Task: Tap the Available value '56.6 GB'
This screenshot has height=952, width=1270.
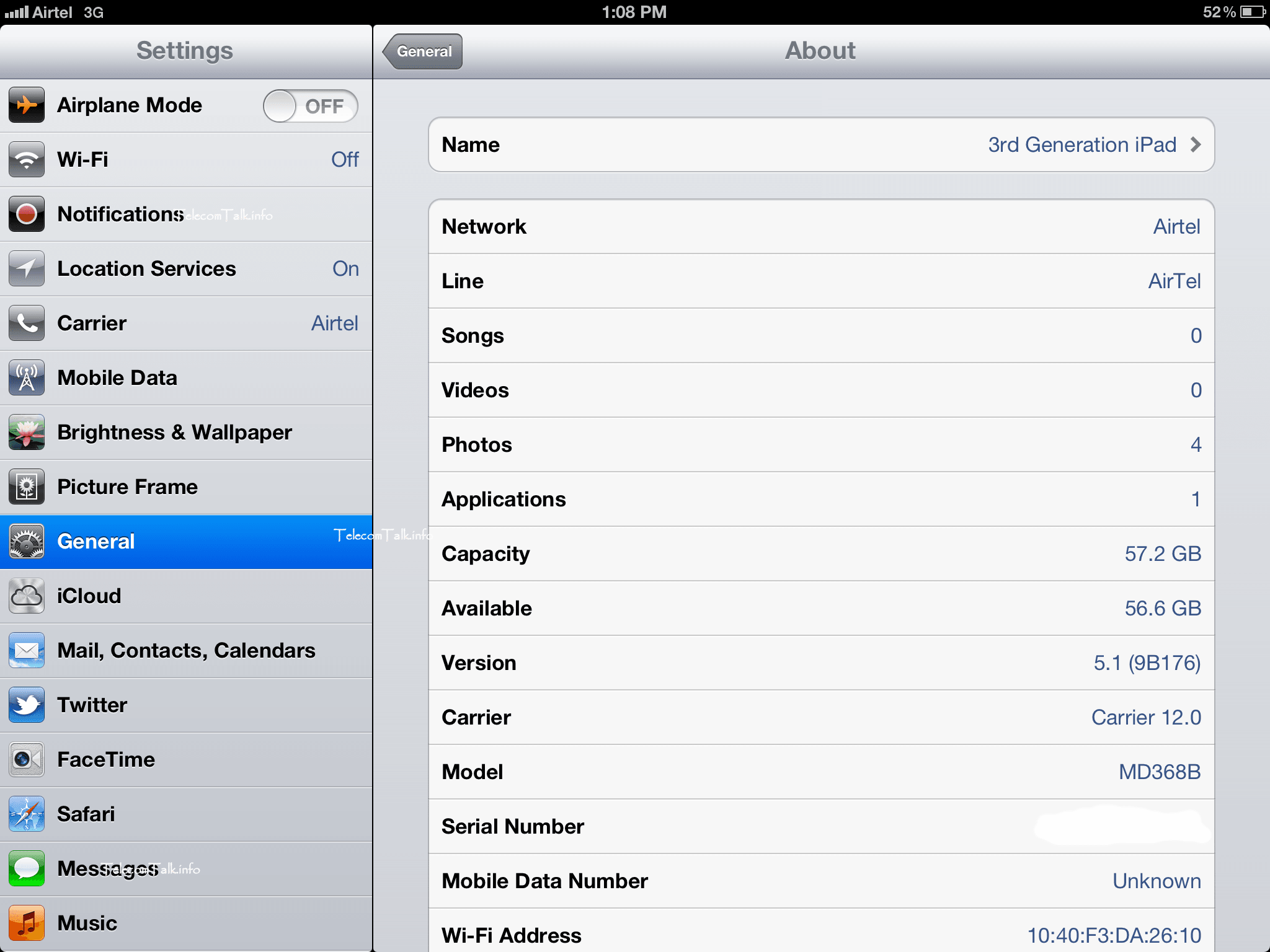Action: pyautogui.click(x=1163, y=608)
